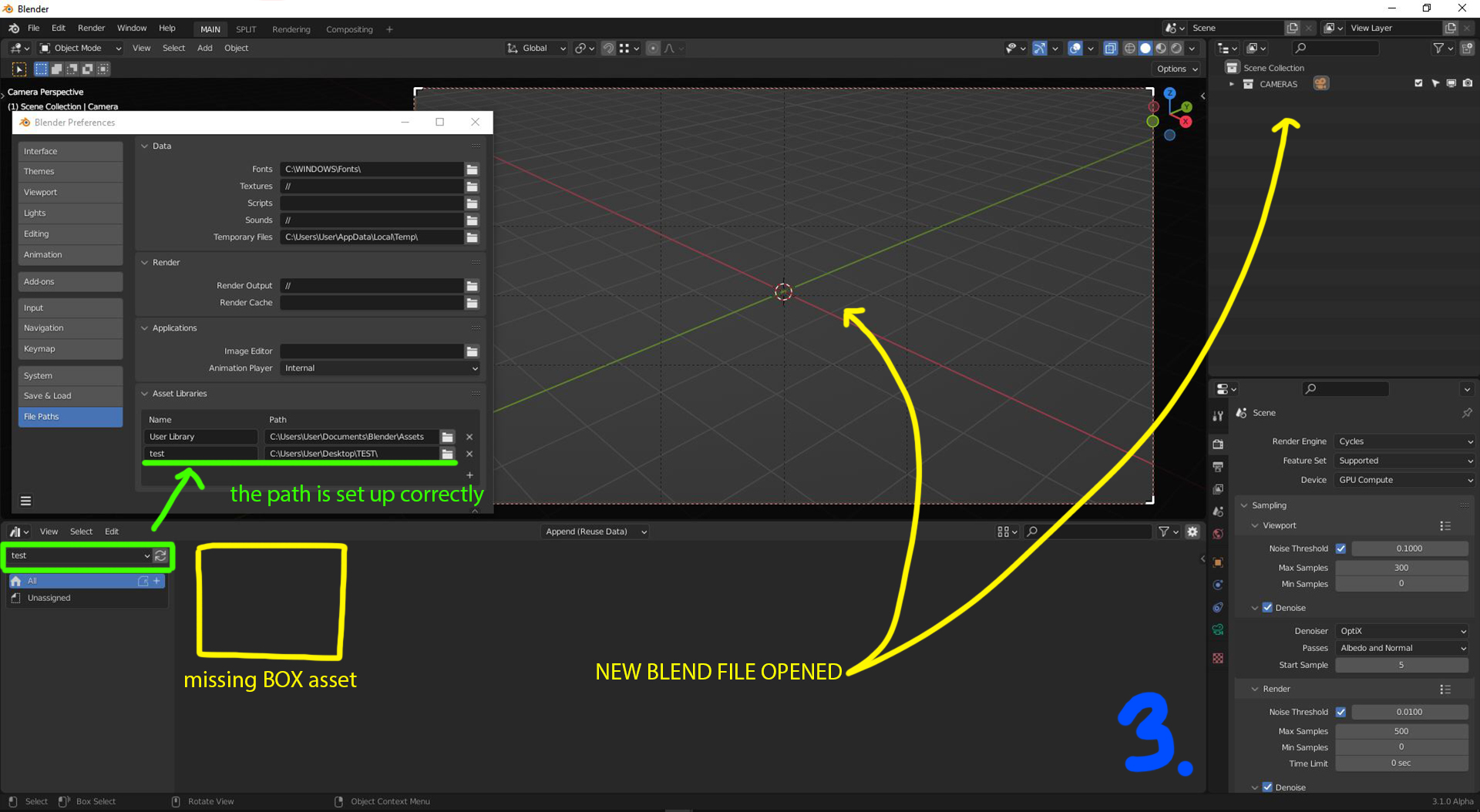The height and width of the screenshot is (812, 1480).
Task: Pin the Scene properties panel
Action: pos(1467,413)
